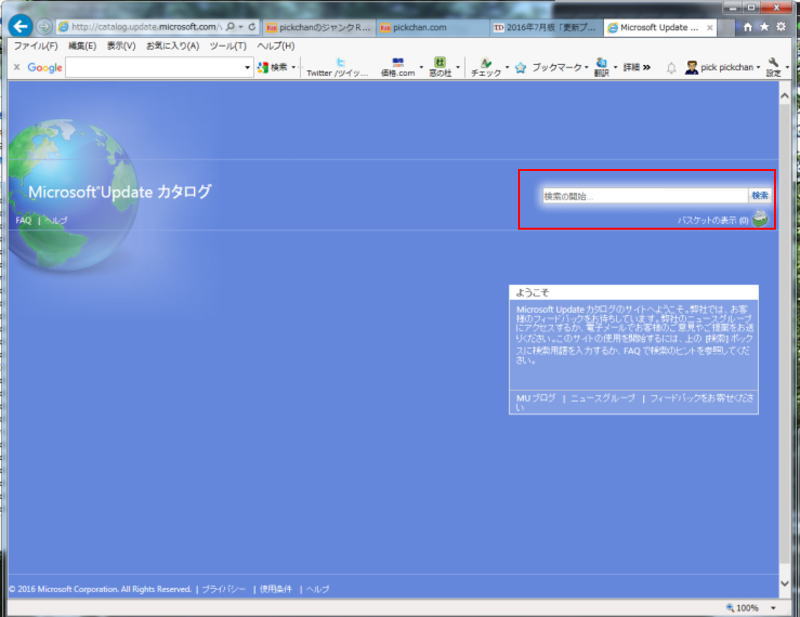Switch to the 2016年7月版 tab
Viewport: 800px width, 617px height.
click(x=546, y=28)
